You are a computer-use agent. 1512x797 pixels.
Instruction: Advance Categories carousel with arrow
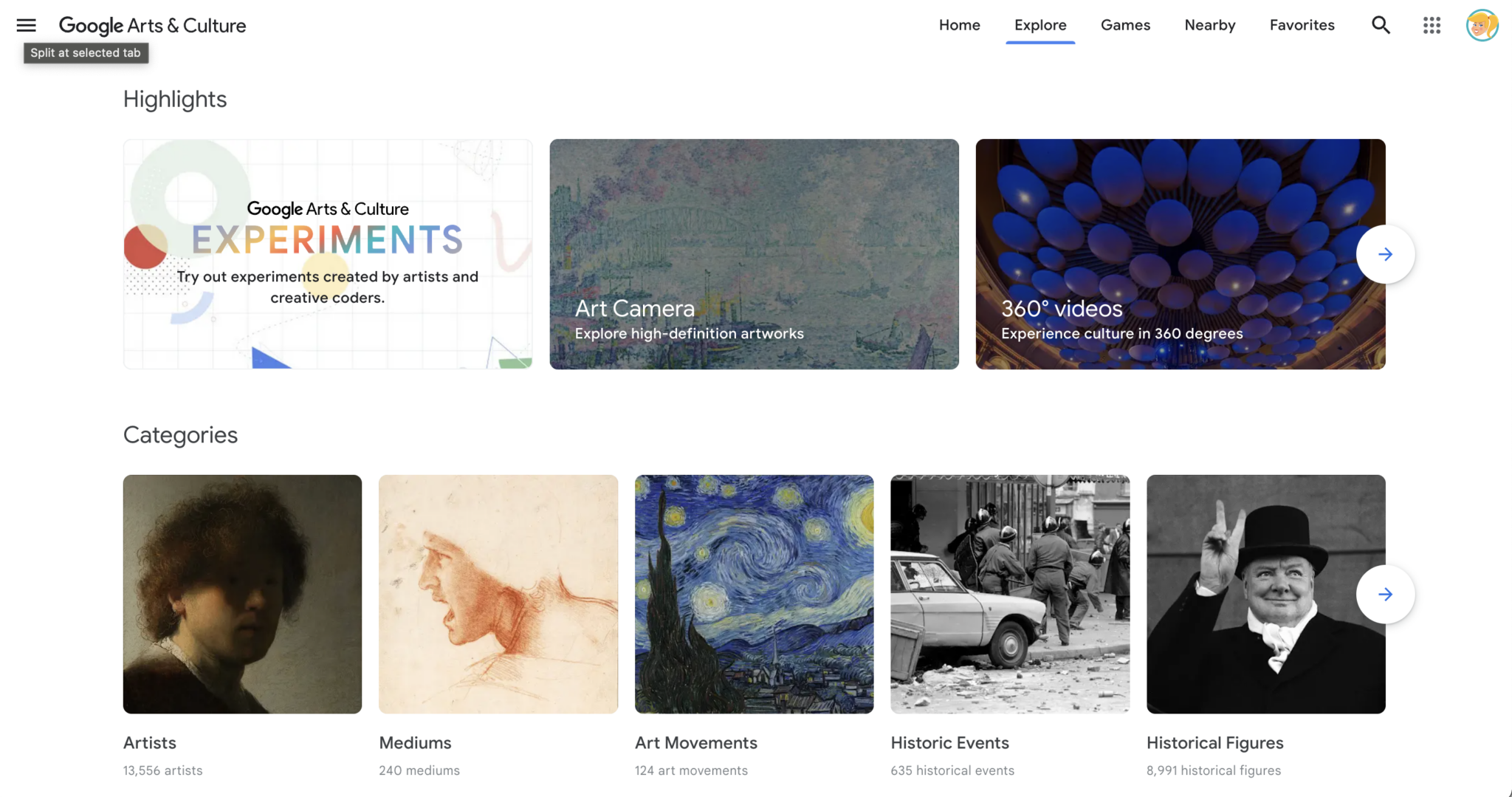[x=1385, y=594]
